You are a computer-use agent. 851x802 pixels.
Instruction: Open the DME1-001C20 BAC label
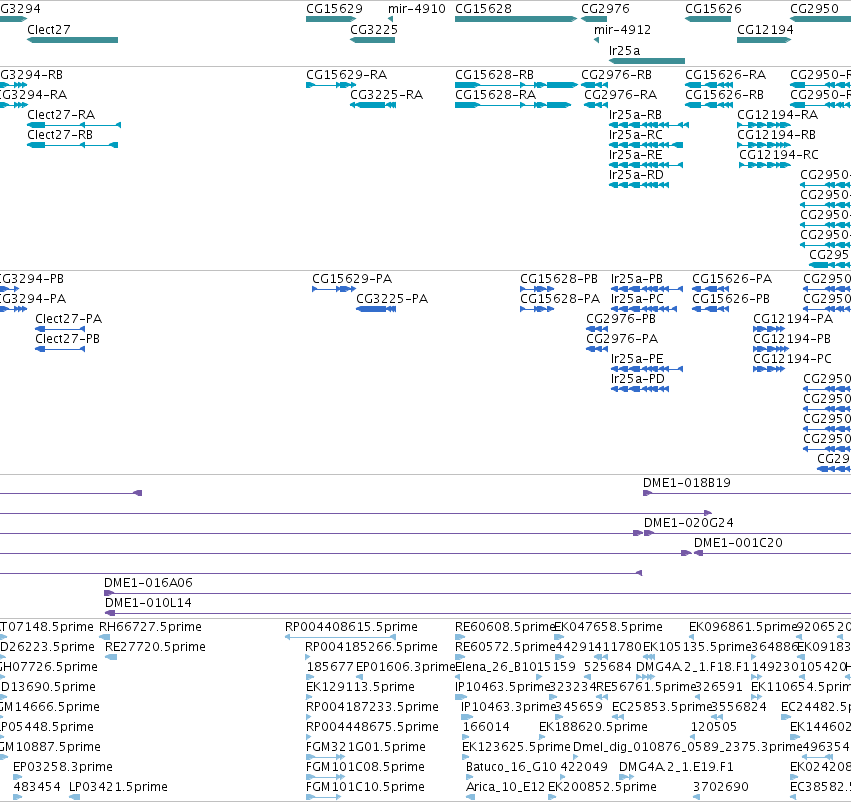pos(738,543)
